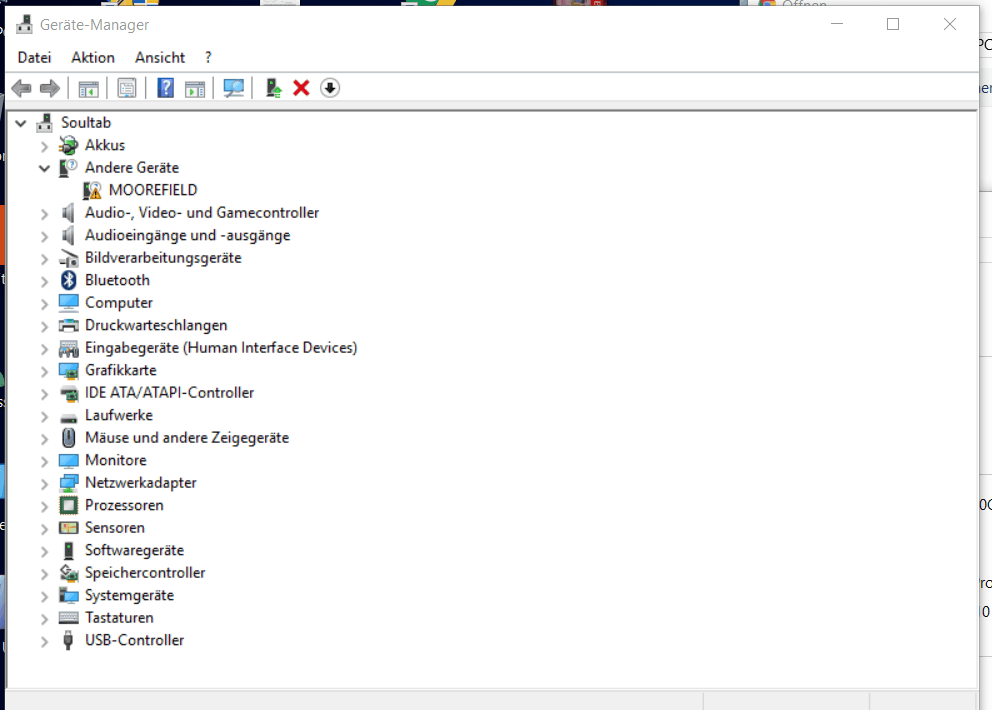992x710 pixels.
Task: Update device driver with the green arrow icon
Action: click(273, 88)
